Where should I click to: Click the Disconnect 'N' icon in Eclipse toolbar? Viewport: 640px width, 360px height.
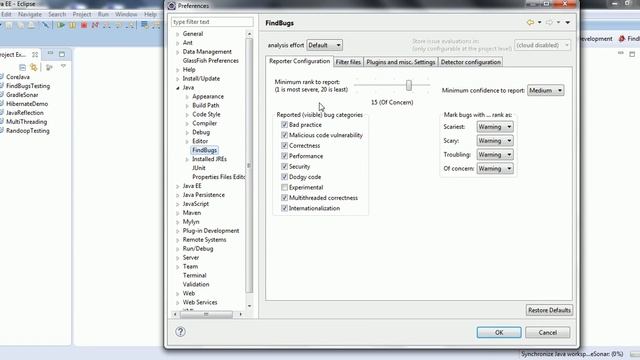(x=95, y=25)
